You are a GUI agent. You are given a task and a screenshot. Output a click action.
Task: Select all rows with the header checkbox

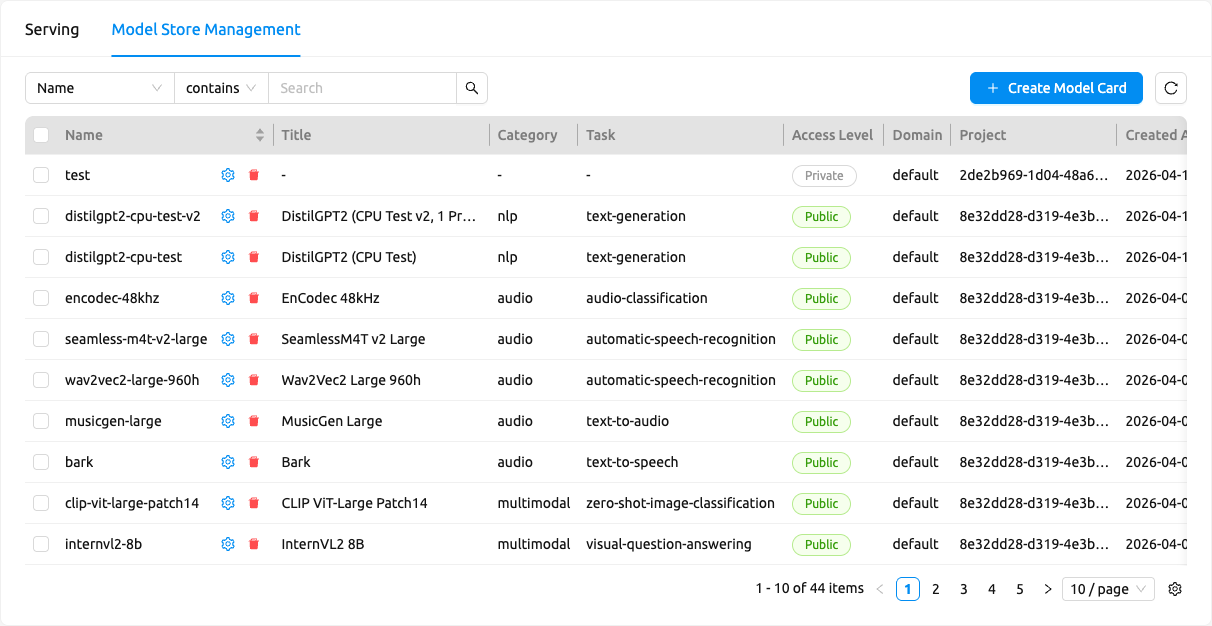pyautogui.click(x=41, y=135)
